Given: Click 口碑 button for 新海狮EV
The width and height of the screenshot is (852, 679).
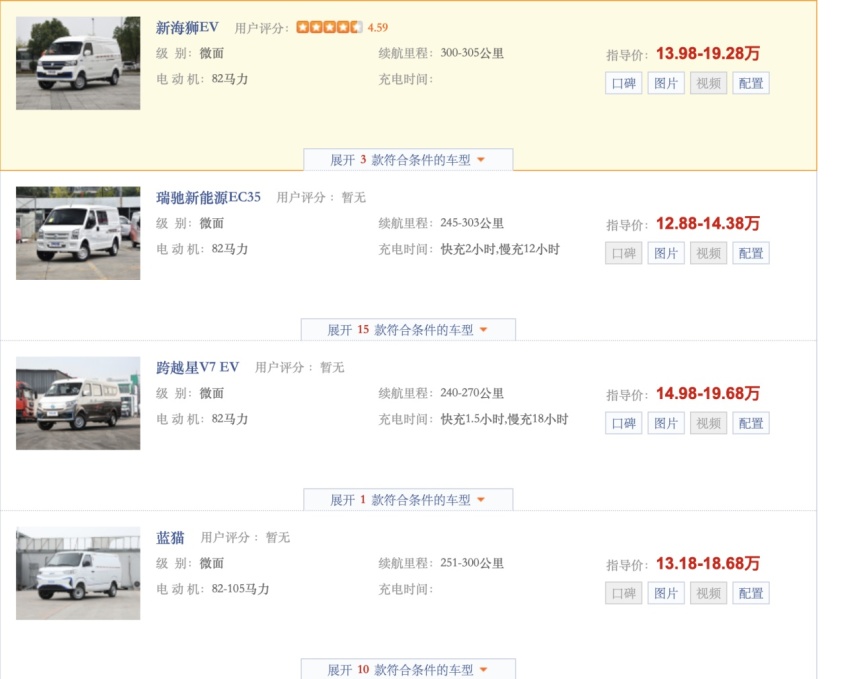Looking at the screenshot, I should (x=623, y=83).
